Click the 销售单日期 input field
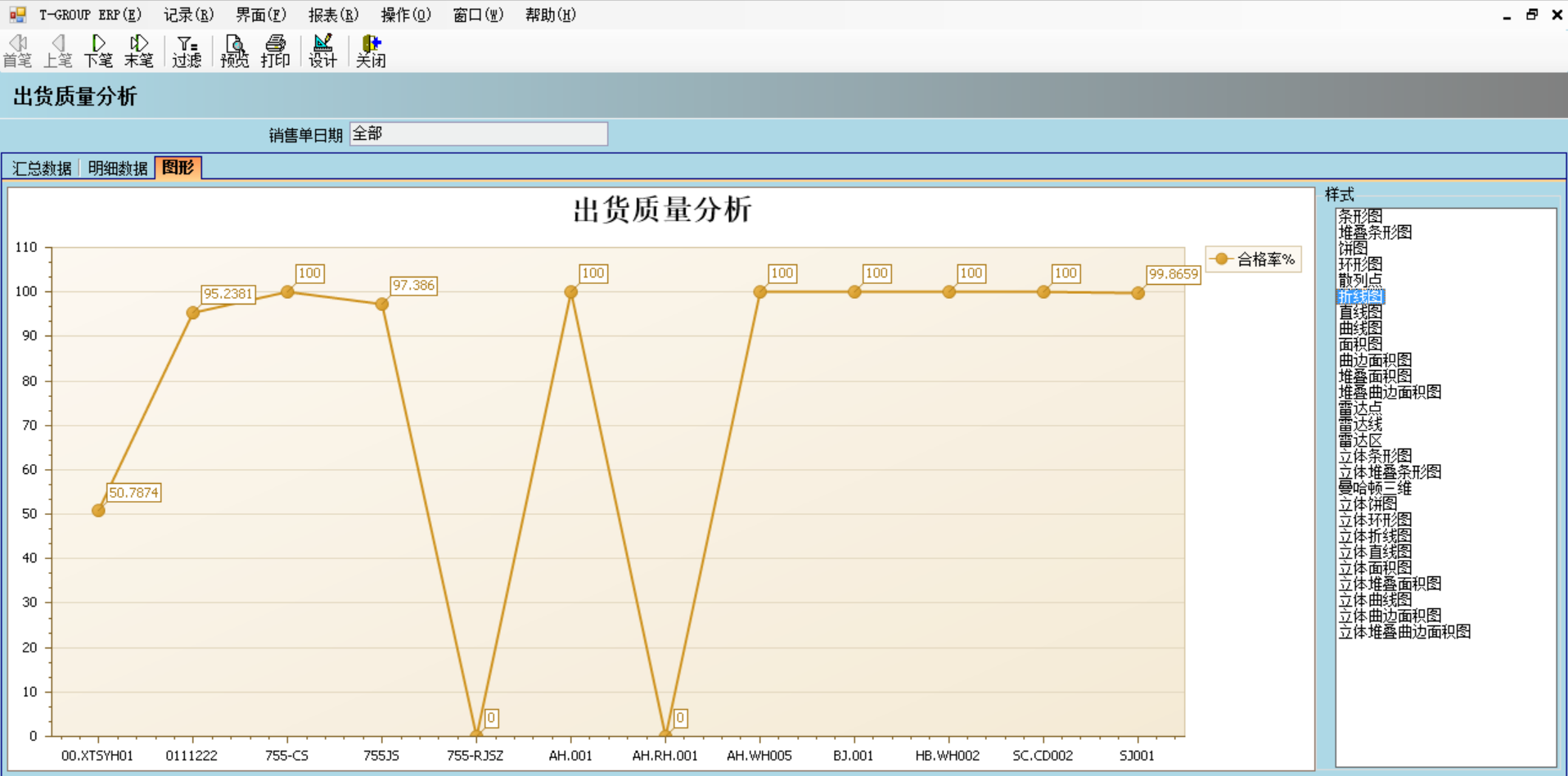1568x776 pixels. 479,134
